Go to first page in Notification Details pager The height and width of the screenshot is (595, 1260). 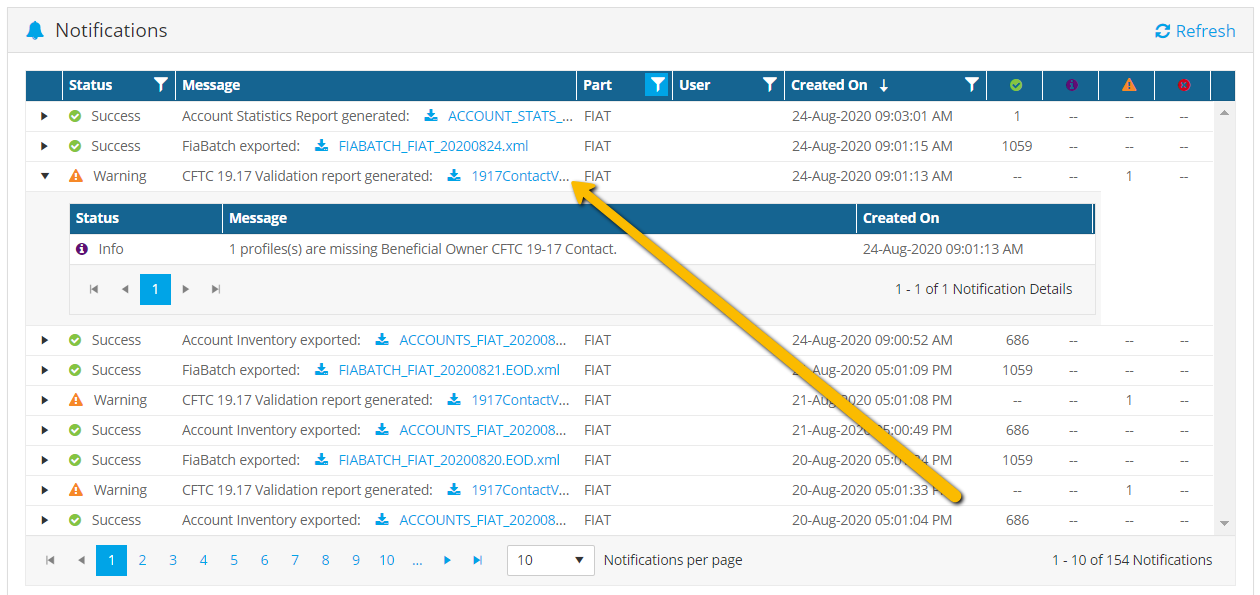pyautogui.click(x=94, y=289)
